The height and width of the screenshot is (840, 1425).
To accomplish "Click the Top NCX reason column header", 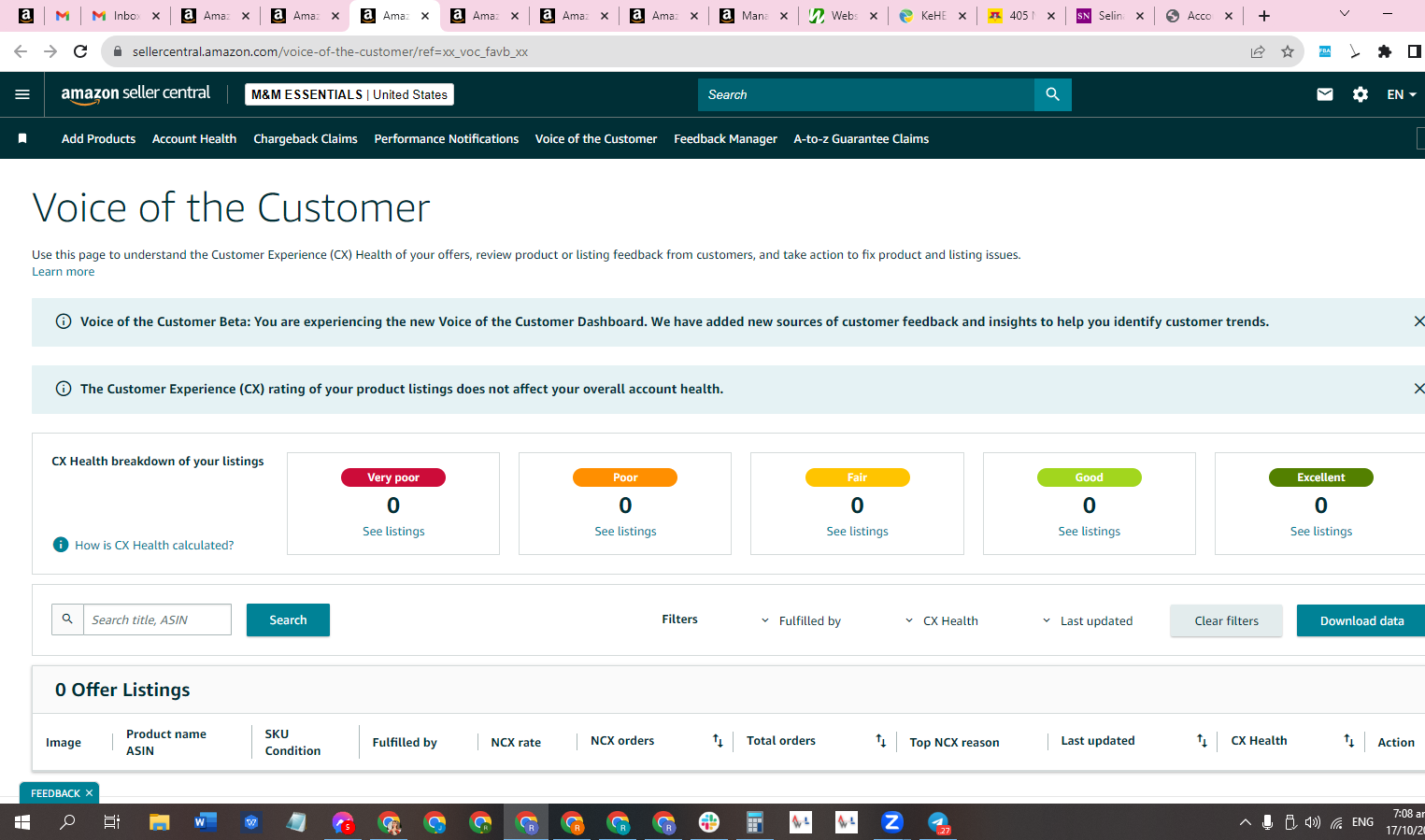I will pyautogui.click(x=954, y=742).
